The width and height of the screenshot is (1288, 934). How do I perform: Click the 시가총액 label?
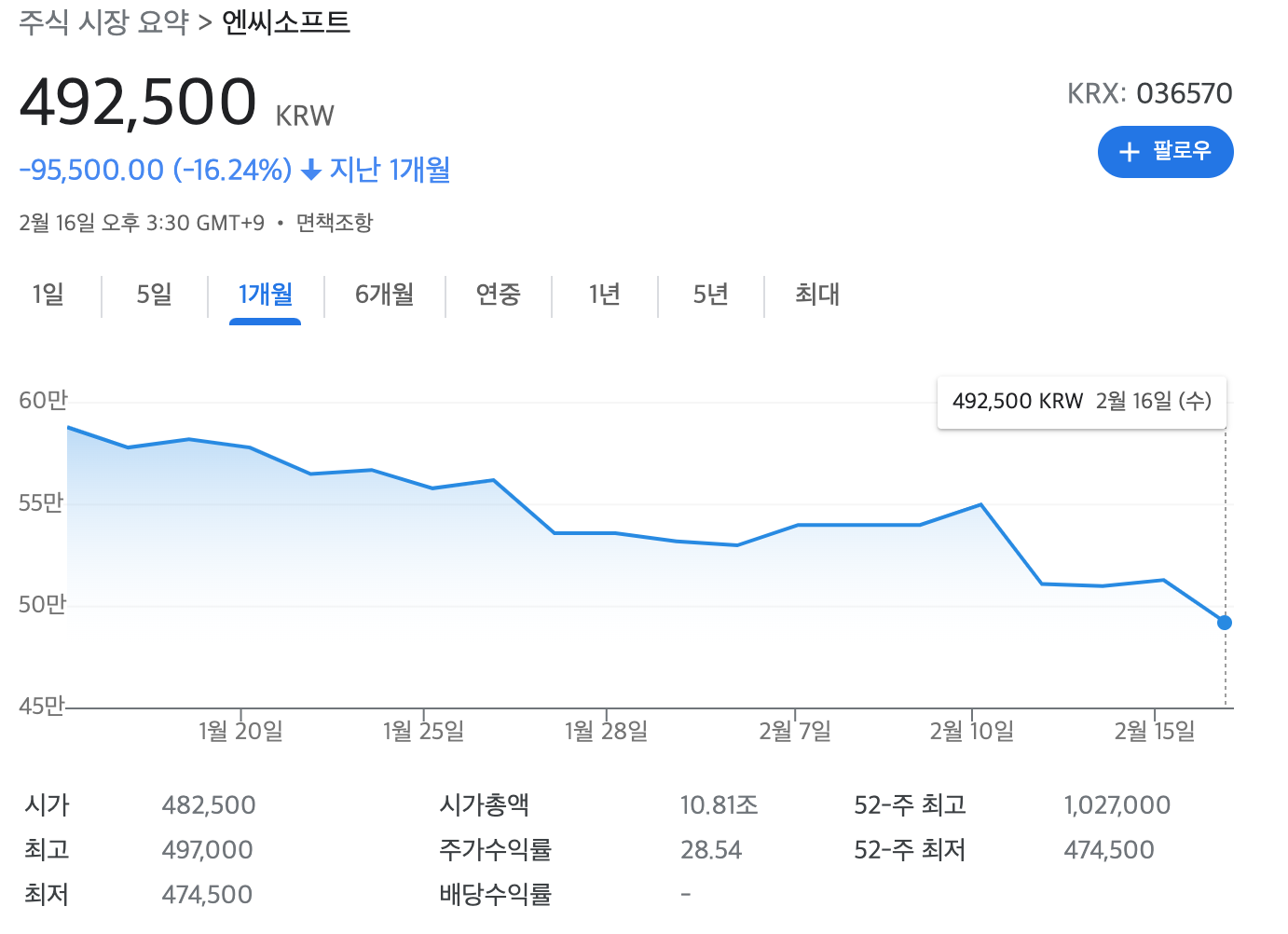[485, 805]
